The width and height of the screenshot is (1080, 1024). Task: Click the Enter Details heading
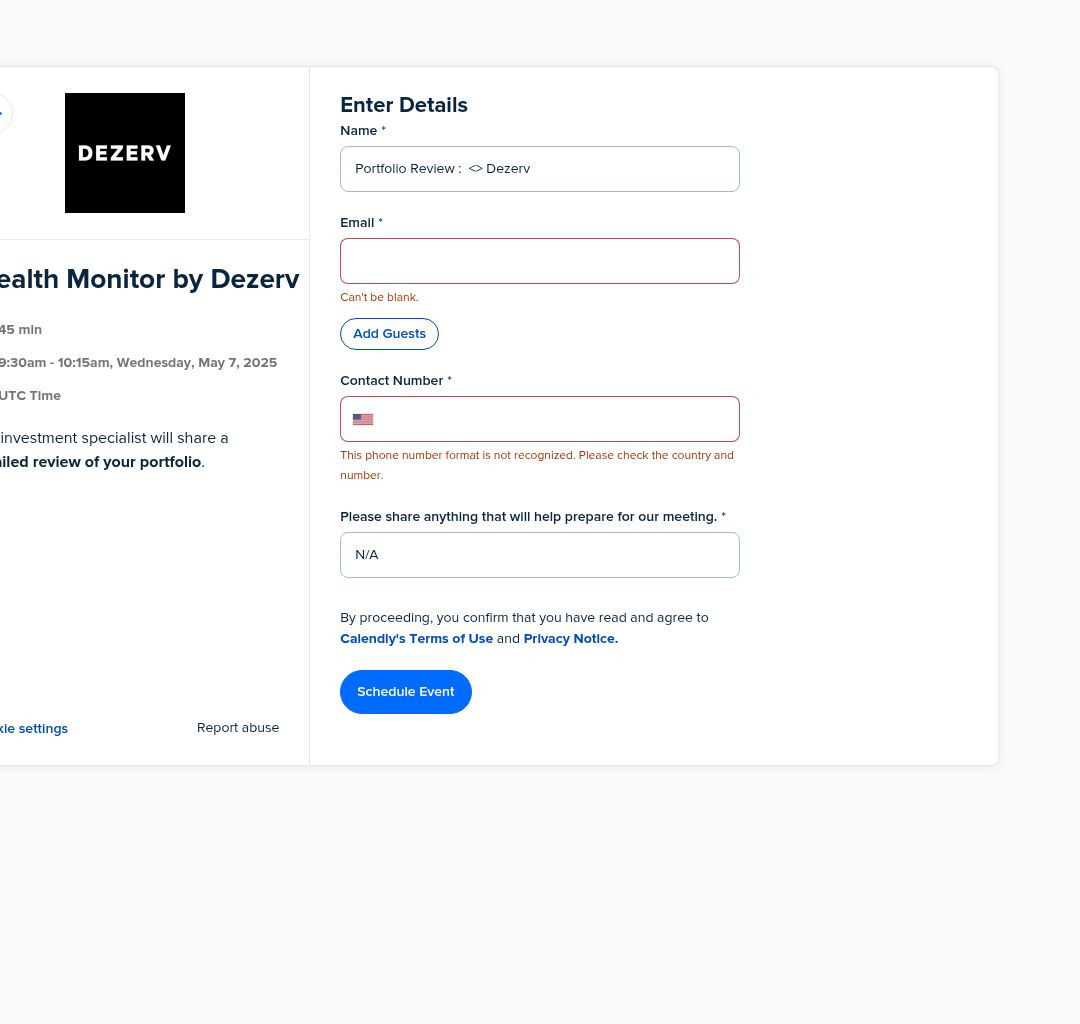(x=404, y=105)
